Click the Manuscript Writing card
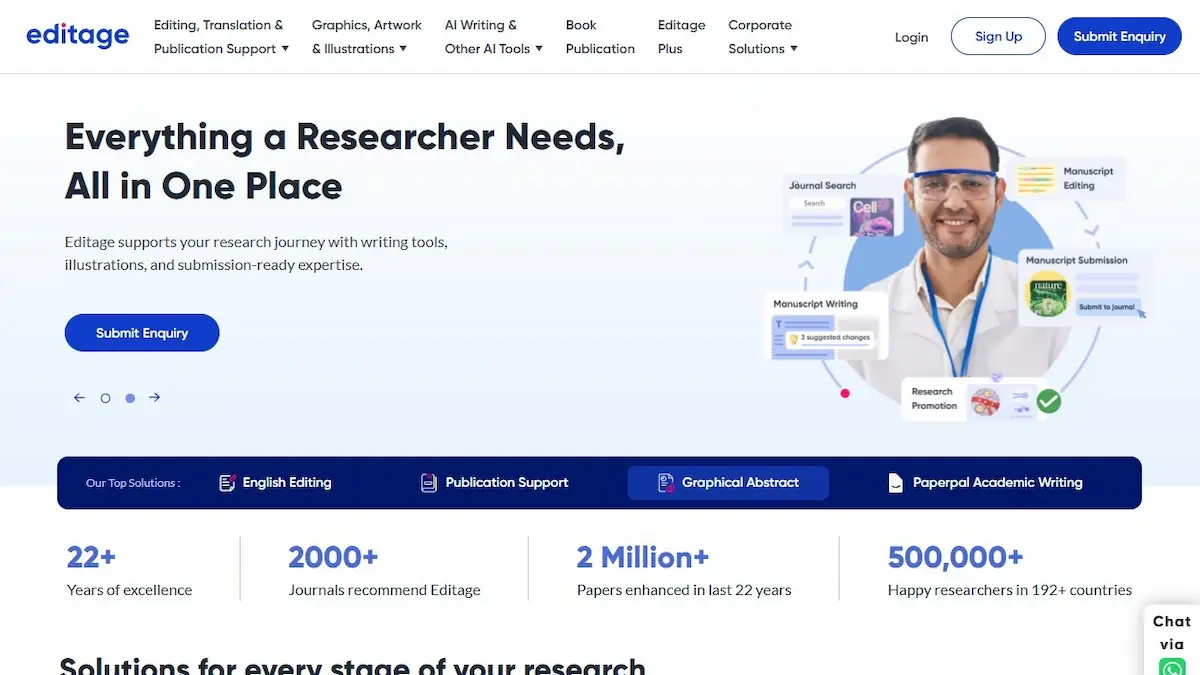 (x=825, y=325)
